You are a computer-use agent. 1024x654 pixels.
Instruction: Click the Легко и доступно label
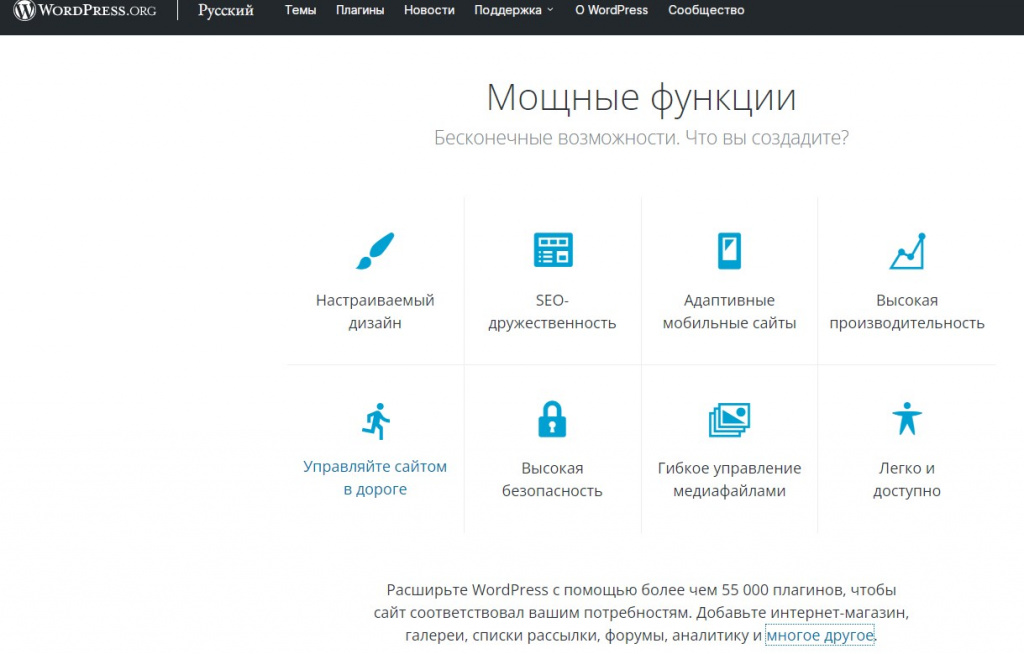(x=907, y=480)
